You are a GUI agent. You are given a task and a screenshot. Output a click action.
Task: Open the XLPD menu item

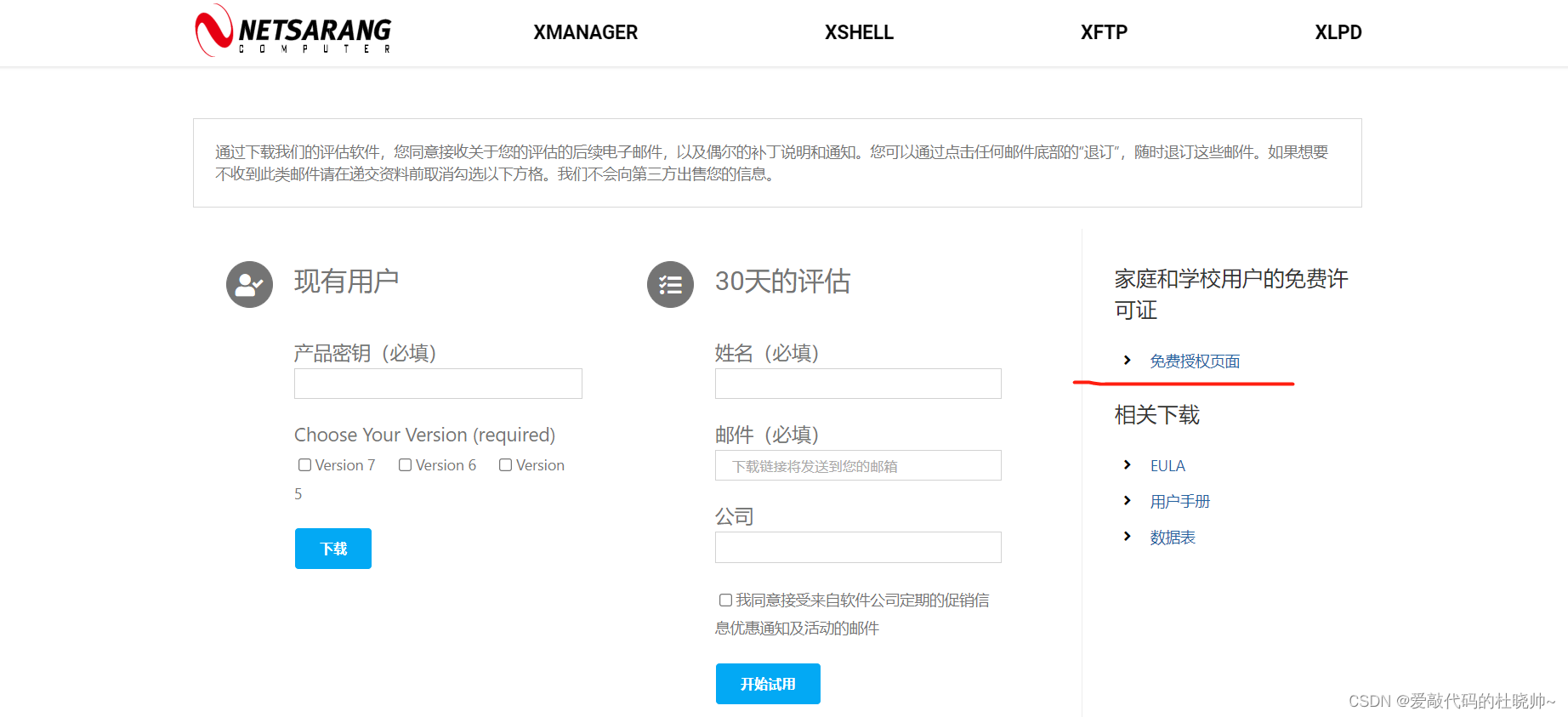(1338, 32)
